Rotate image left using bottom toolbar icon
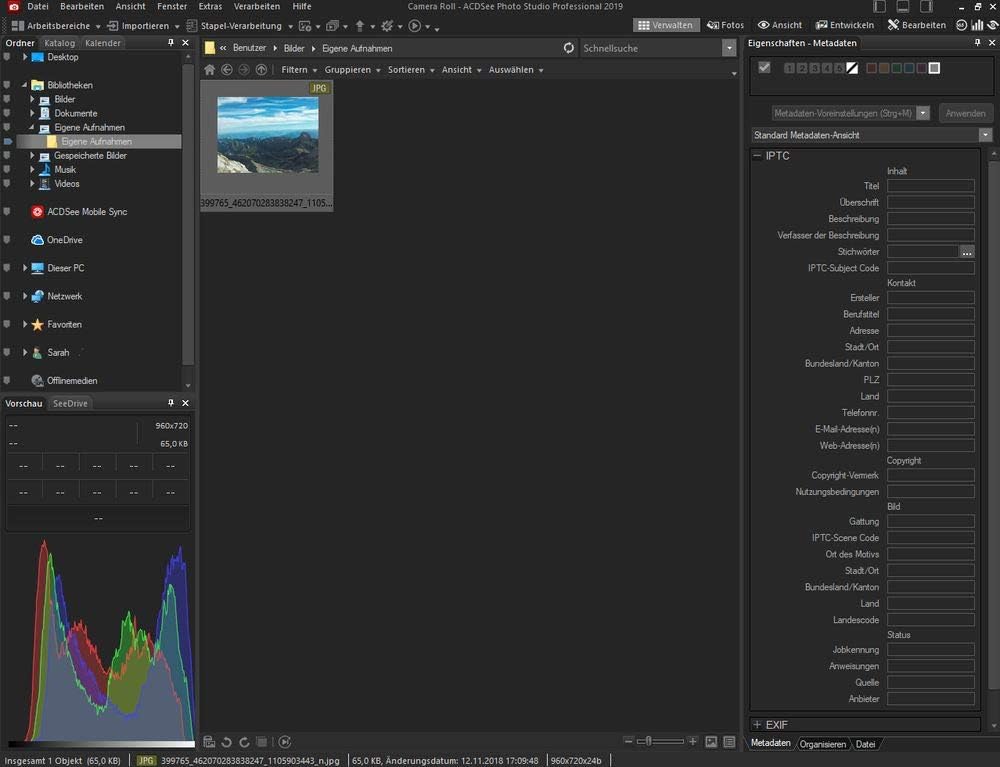This screenshot has height=767, width=1000. [227, 742]
